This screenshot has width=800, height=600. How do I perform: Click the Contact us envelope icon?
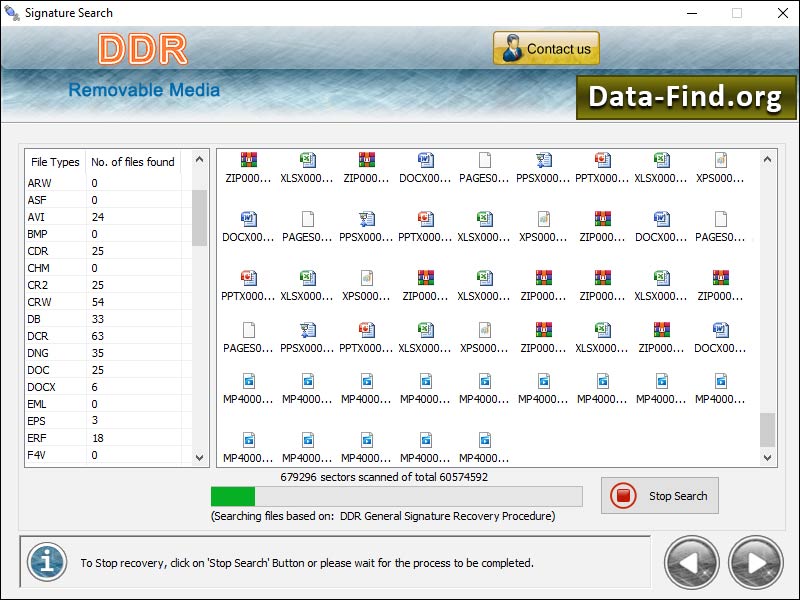(513, 47)
